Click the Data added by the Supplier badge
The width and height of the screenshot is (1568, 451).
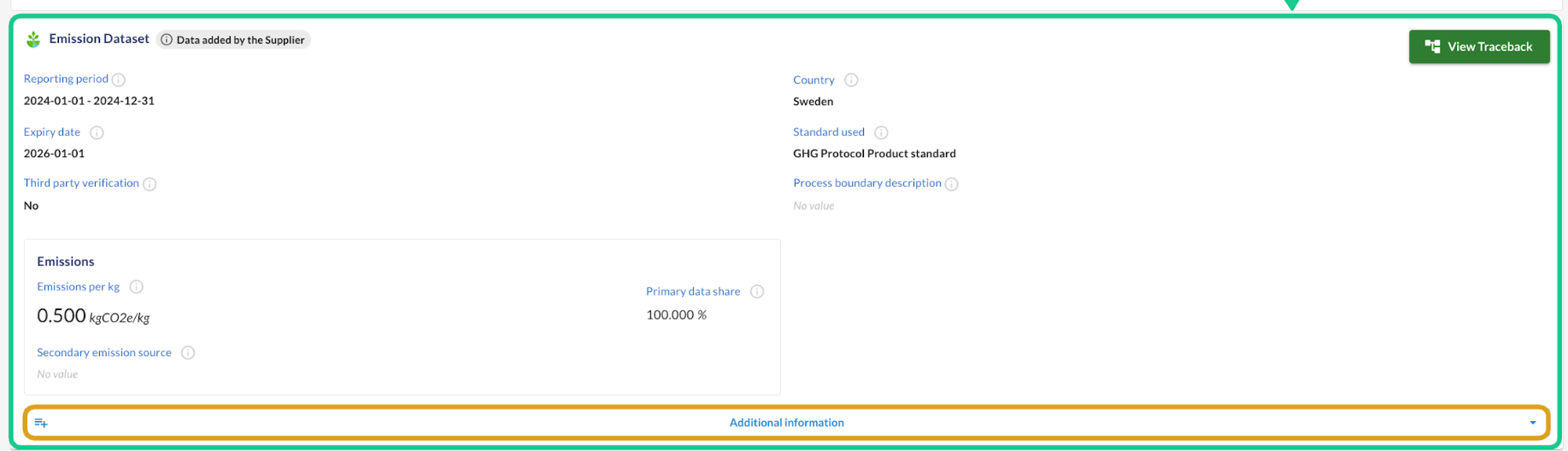coord(233,40)
